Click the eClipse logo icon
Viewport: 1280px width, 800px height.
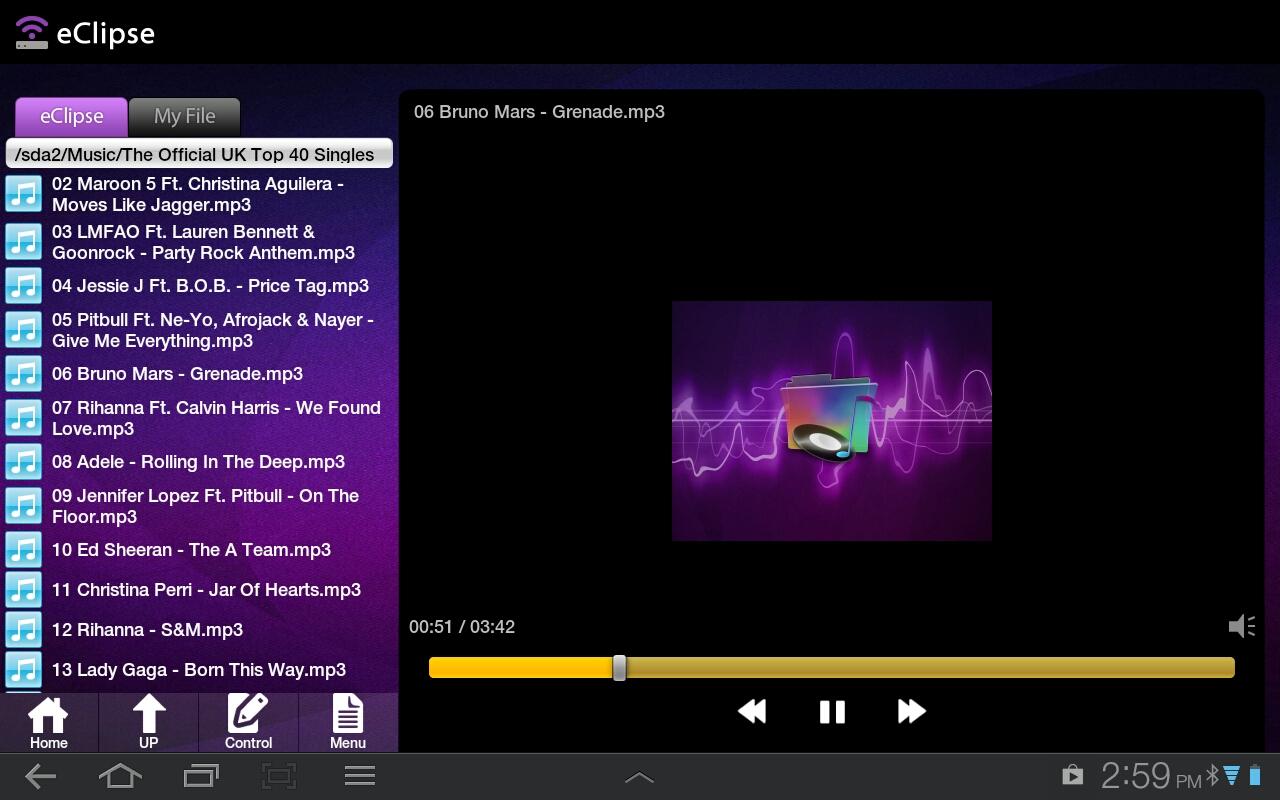tap(31, 33)
